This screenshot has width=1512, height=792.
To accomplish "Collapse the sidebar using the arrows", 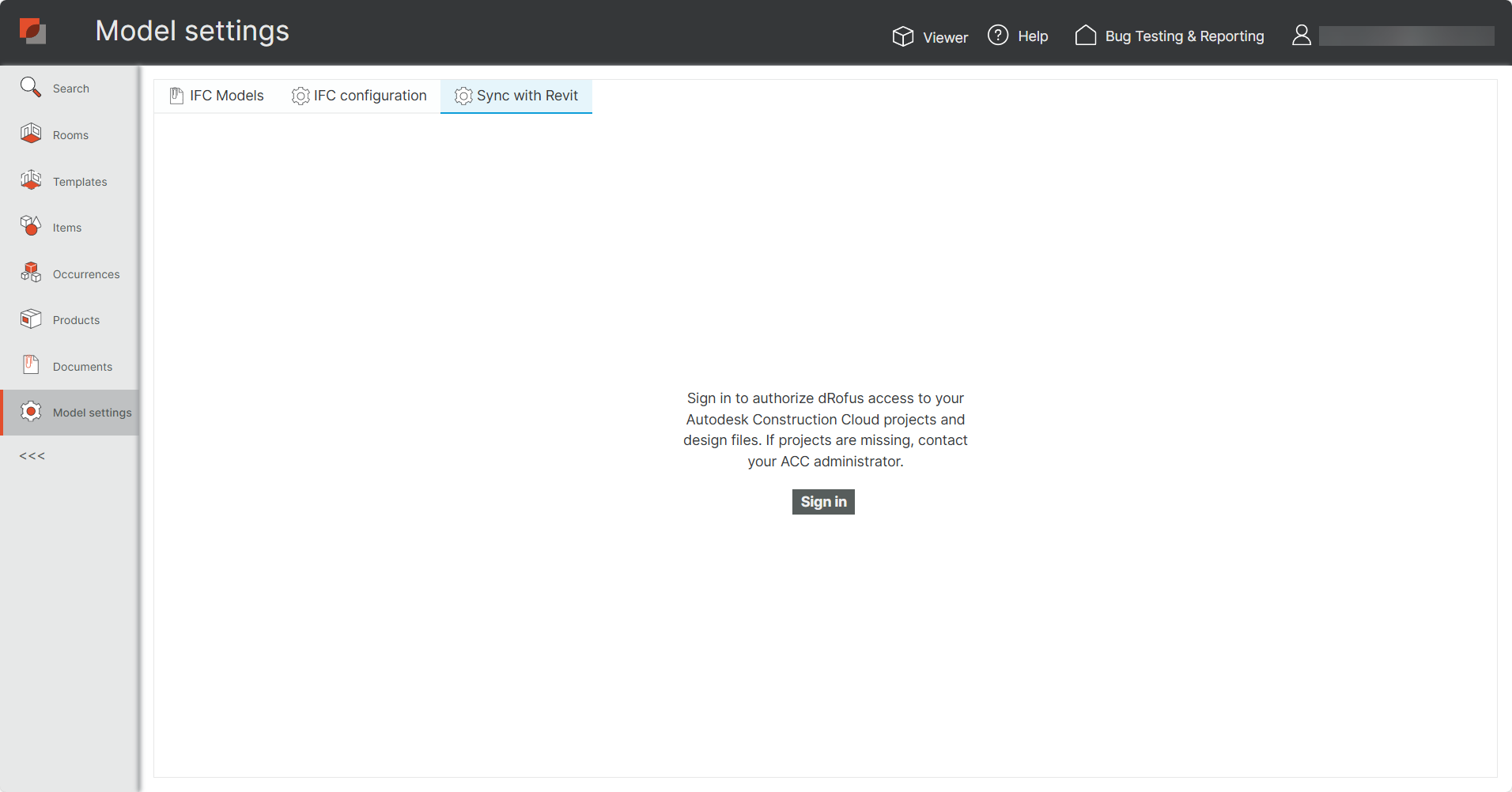I will click(x=31, y=455).
